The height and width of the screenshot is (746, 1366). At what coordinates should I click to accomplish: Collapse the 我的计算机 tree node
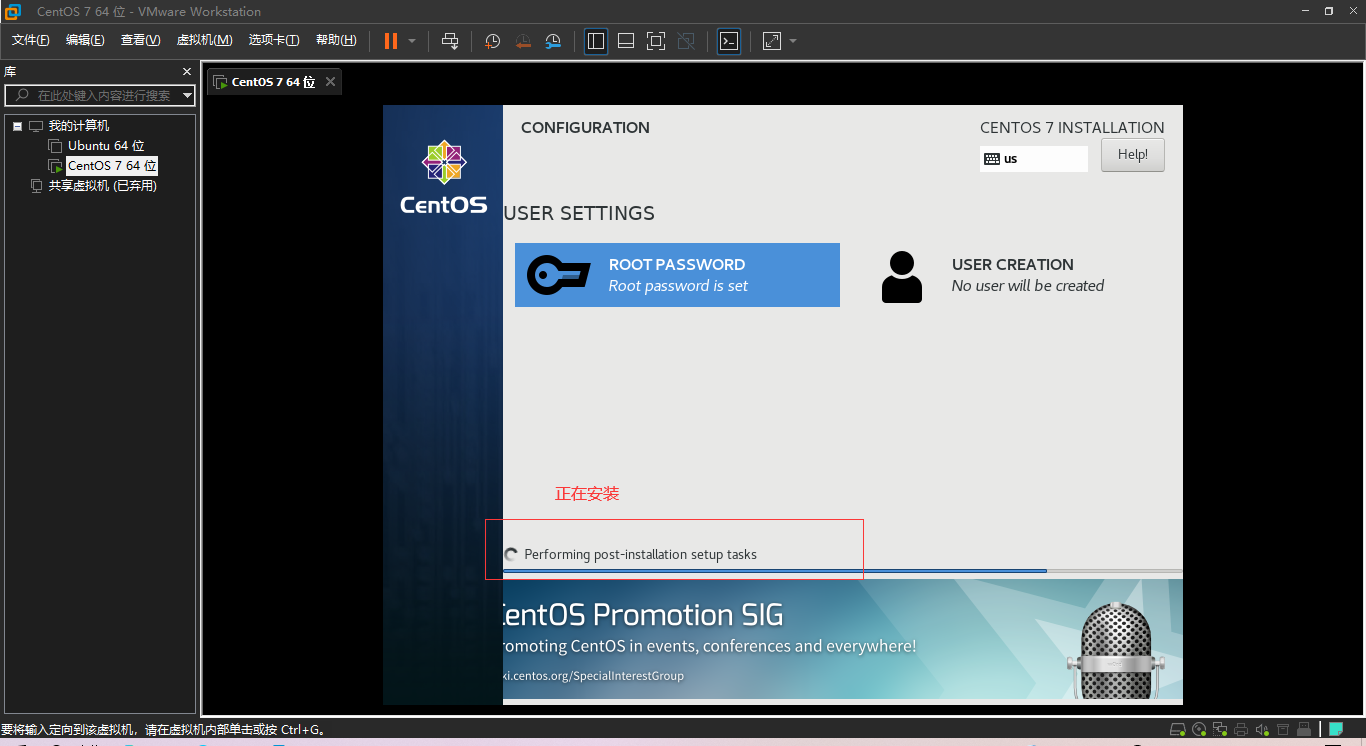click(x=17, y=126)
